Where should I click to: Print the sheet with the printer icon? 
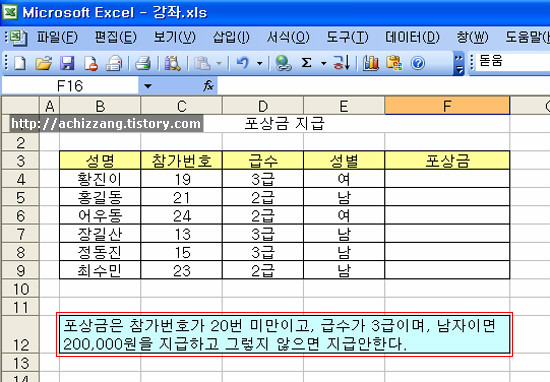coord(143,63)
